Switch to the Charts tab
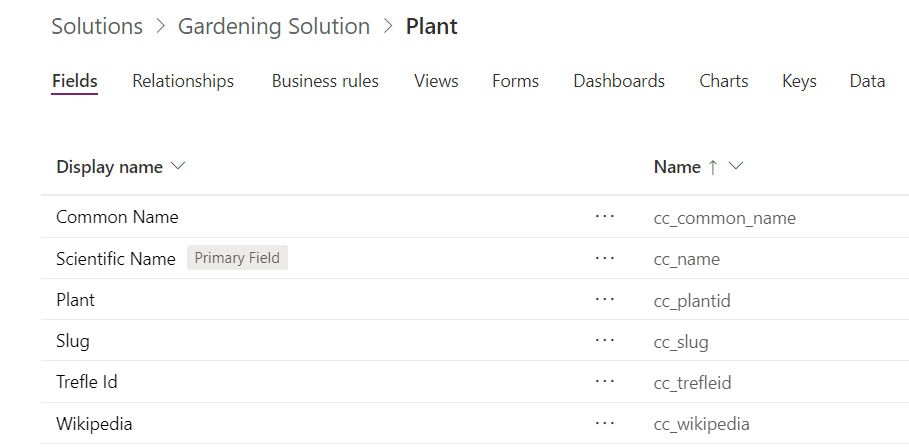 [x=724, y=81]
